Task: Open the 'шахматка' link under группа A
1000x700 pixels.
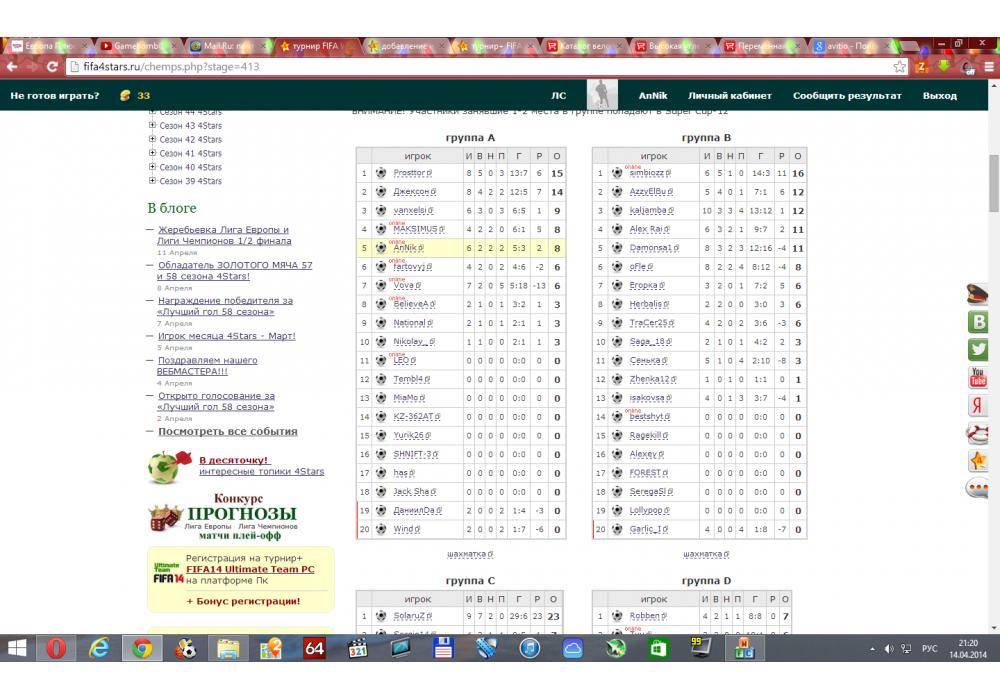Action: pos(469,554)
